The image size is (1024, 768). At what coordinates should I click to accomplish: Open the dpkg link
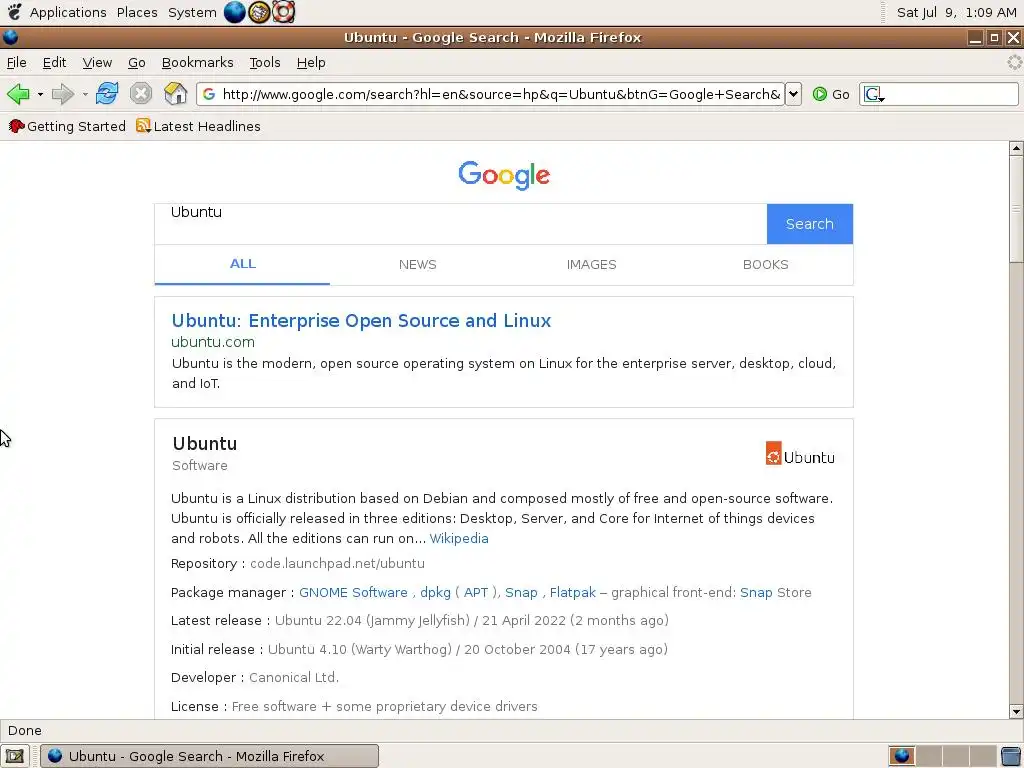click(x=436, y=592)
